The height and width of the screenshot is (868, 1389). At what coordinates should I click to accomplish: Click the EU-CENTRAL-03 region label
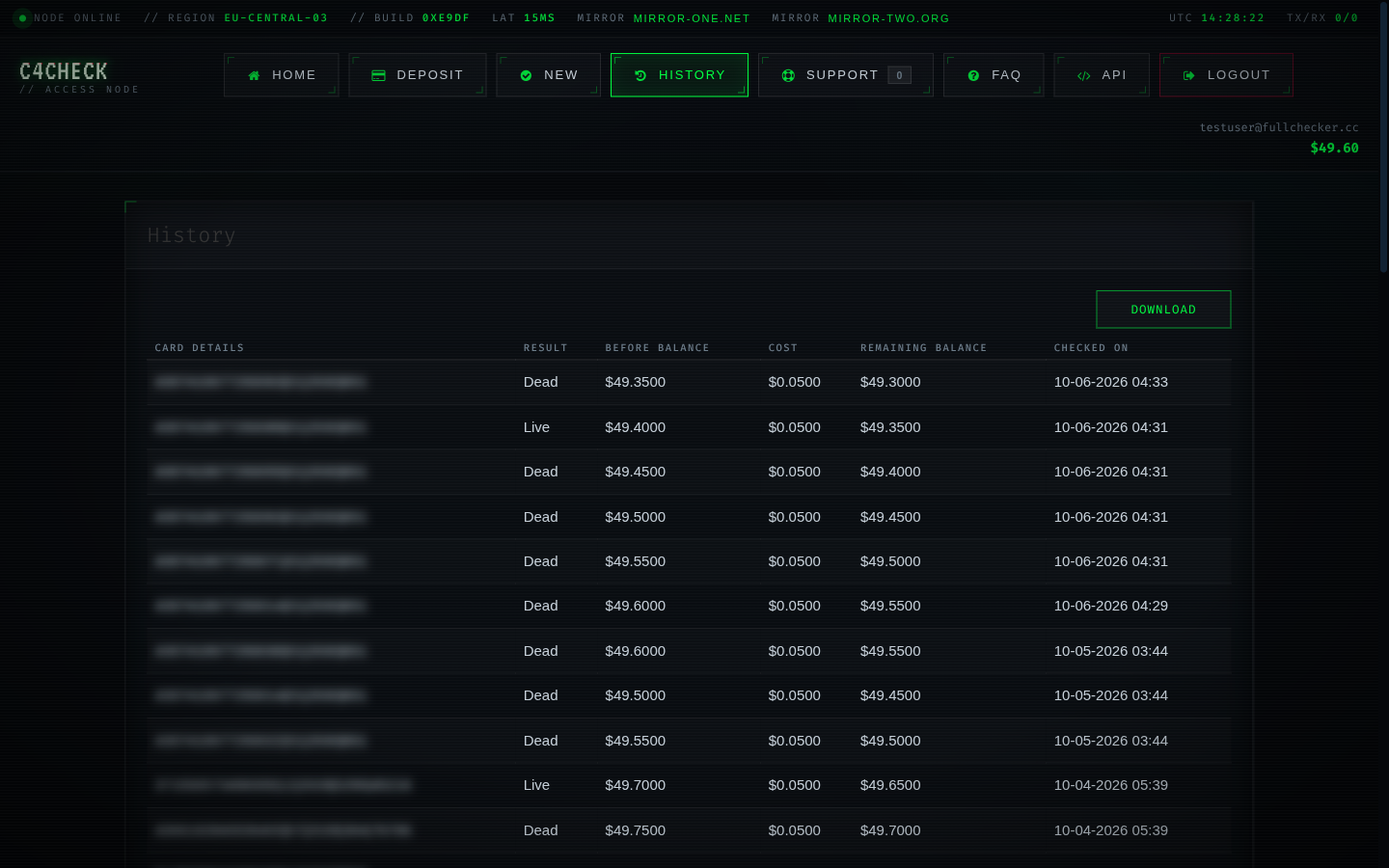[x=276, y=18]
